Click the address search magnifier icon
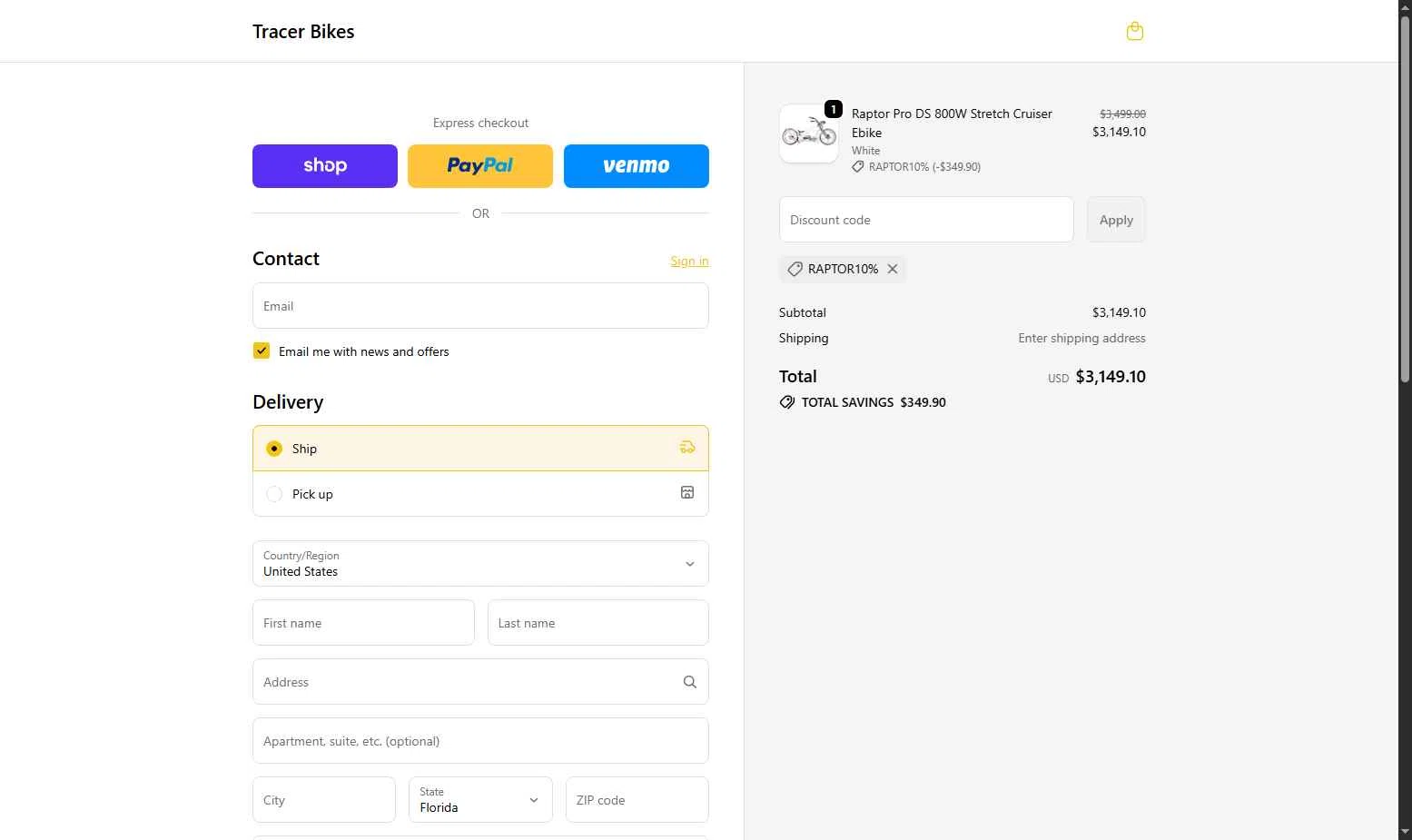The image size is (1412, 840). click(690, 682)
